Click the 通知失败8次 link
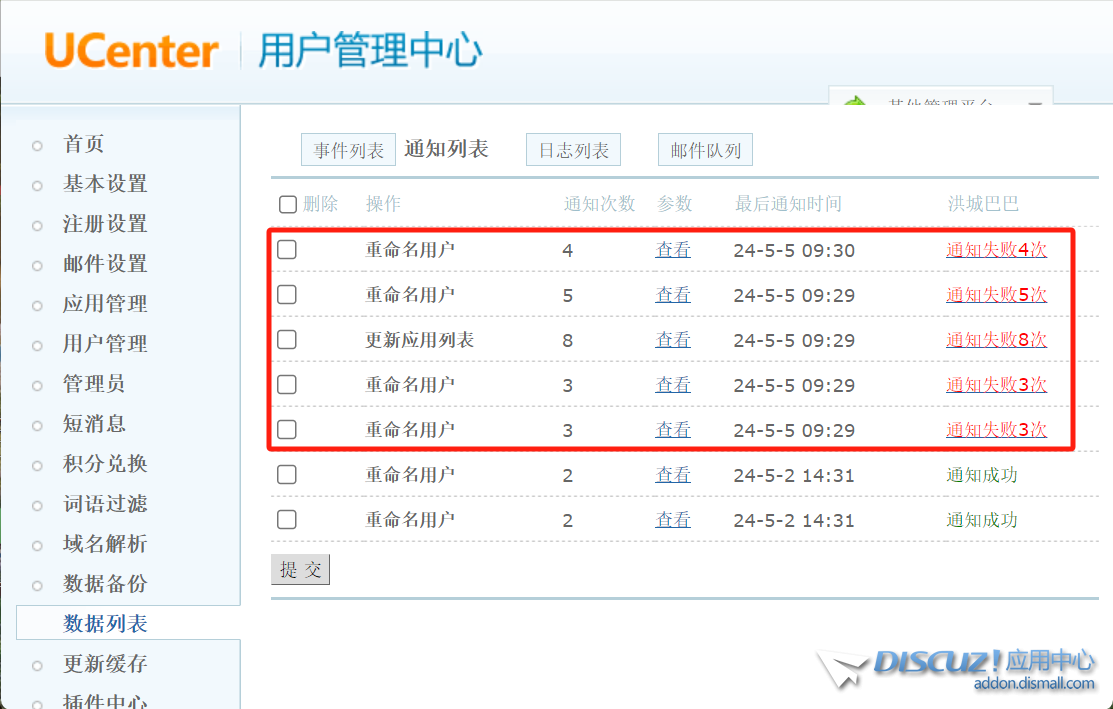Screen dimensions: 1113x709 [996, 340]
